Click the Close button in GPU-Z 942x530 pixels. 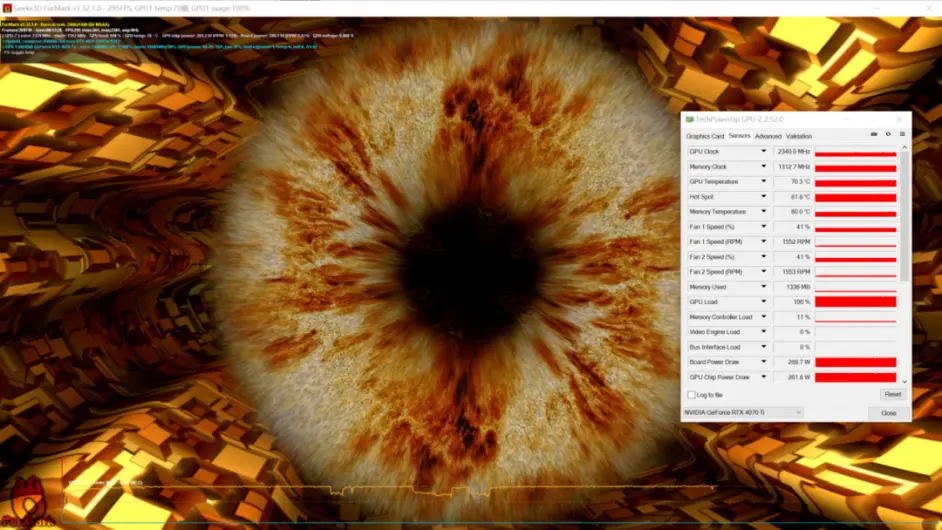888,412
